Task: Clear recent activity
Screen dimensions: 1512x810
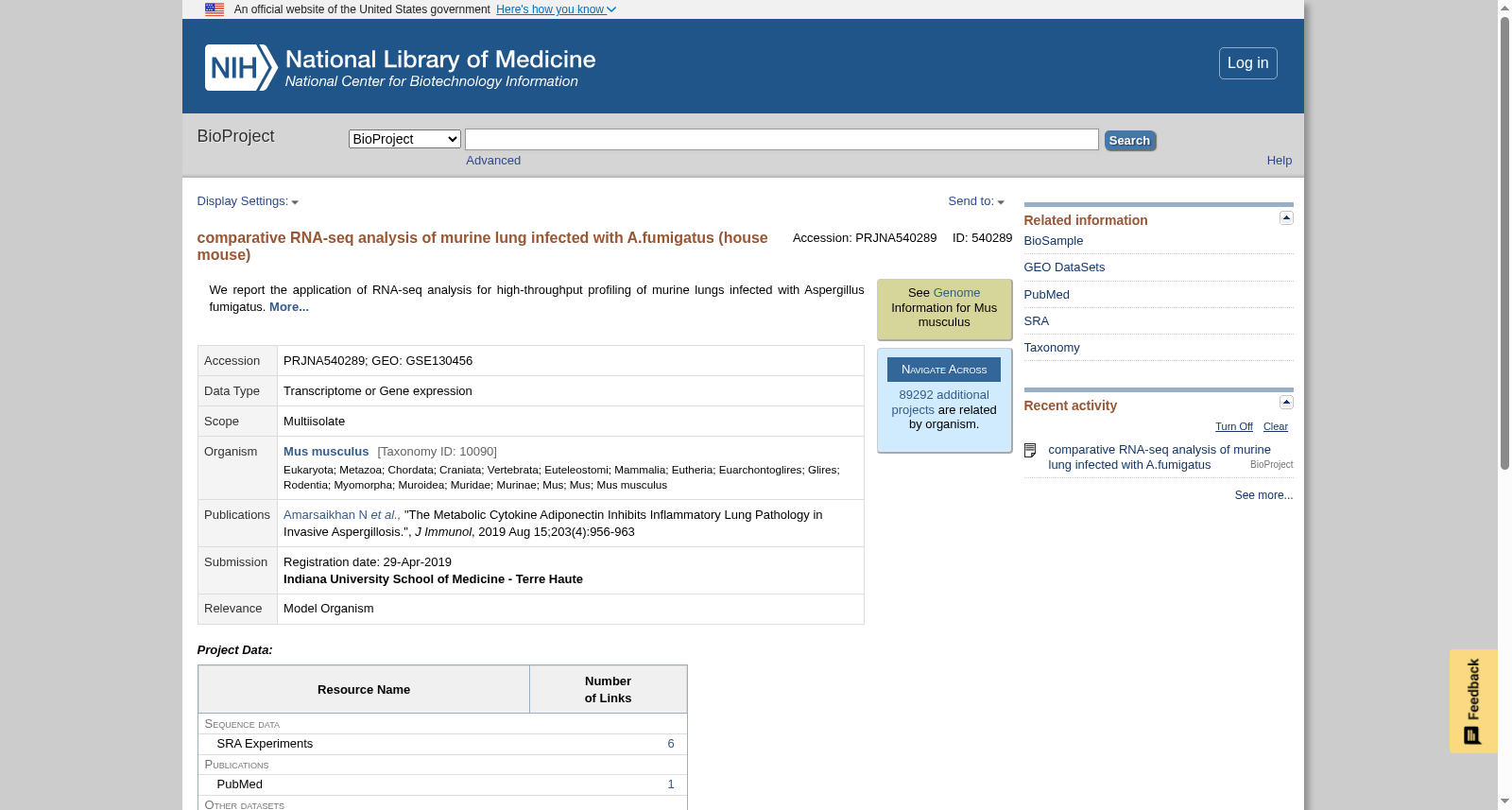Action: point(1275,427)
